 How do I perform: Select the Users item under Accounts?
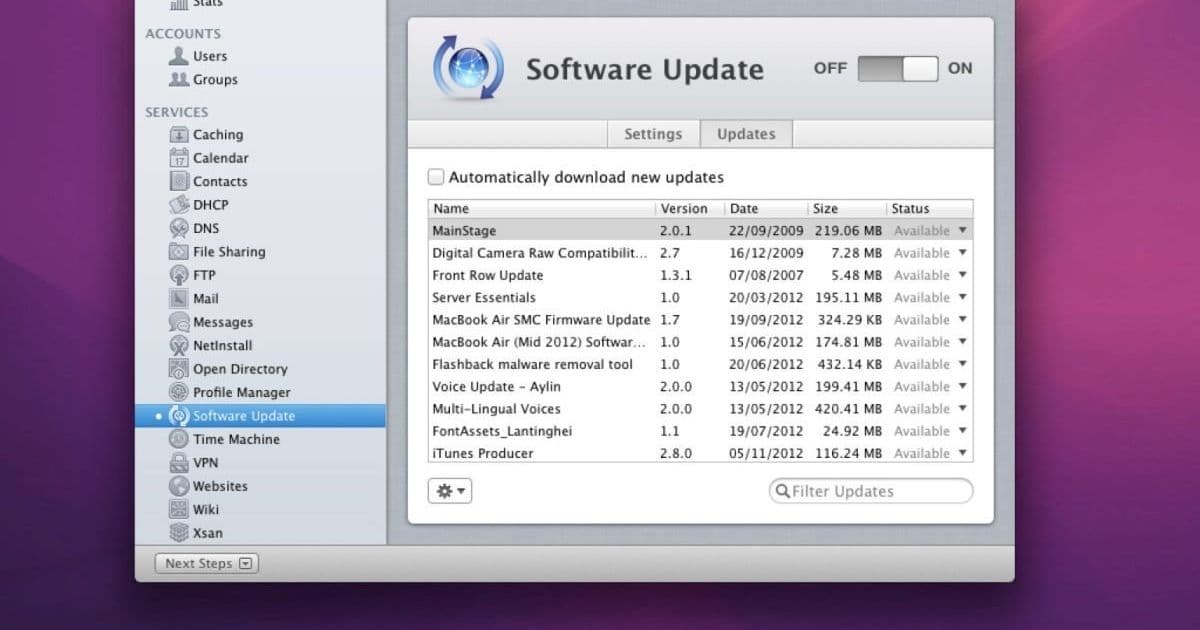209,56
